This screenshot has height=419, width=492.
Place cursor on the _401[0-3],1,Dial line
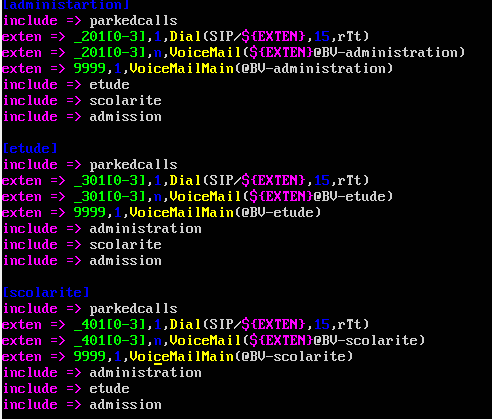[186, 324]
